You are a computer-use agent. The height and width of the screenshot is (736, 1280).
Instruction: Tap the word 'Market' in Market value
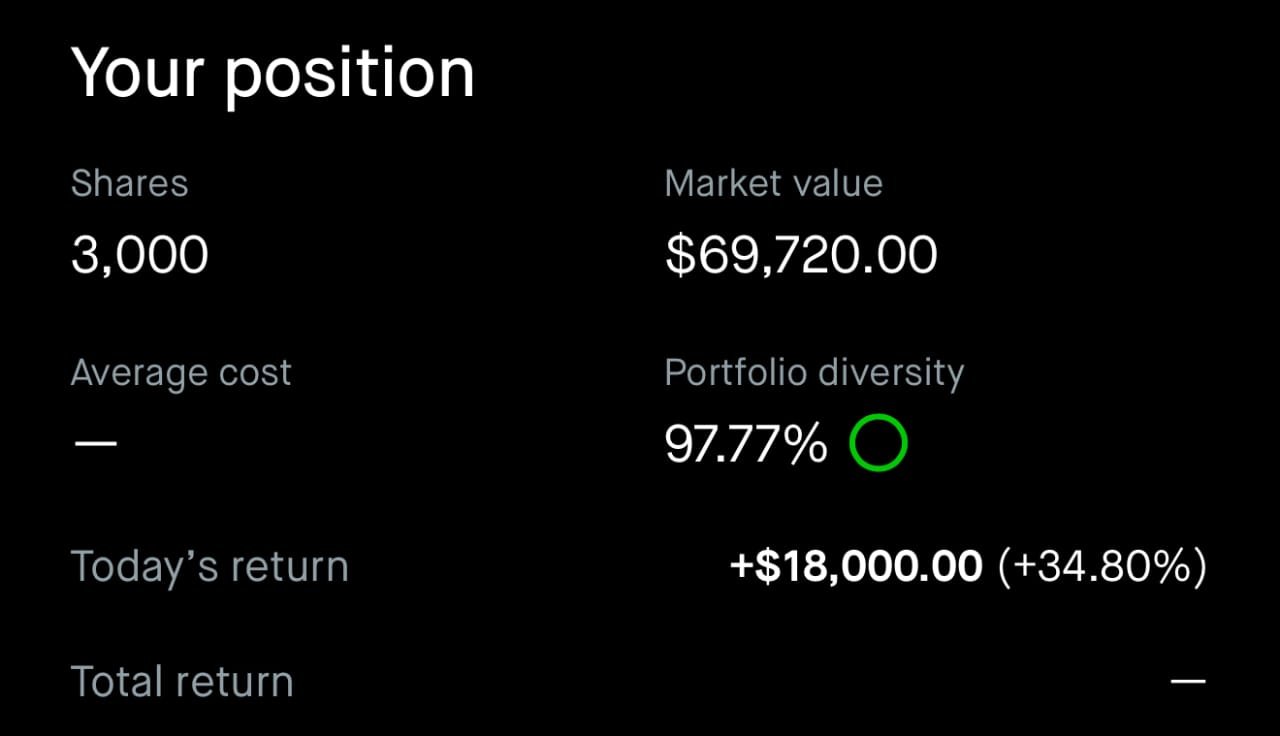point(722,184)
